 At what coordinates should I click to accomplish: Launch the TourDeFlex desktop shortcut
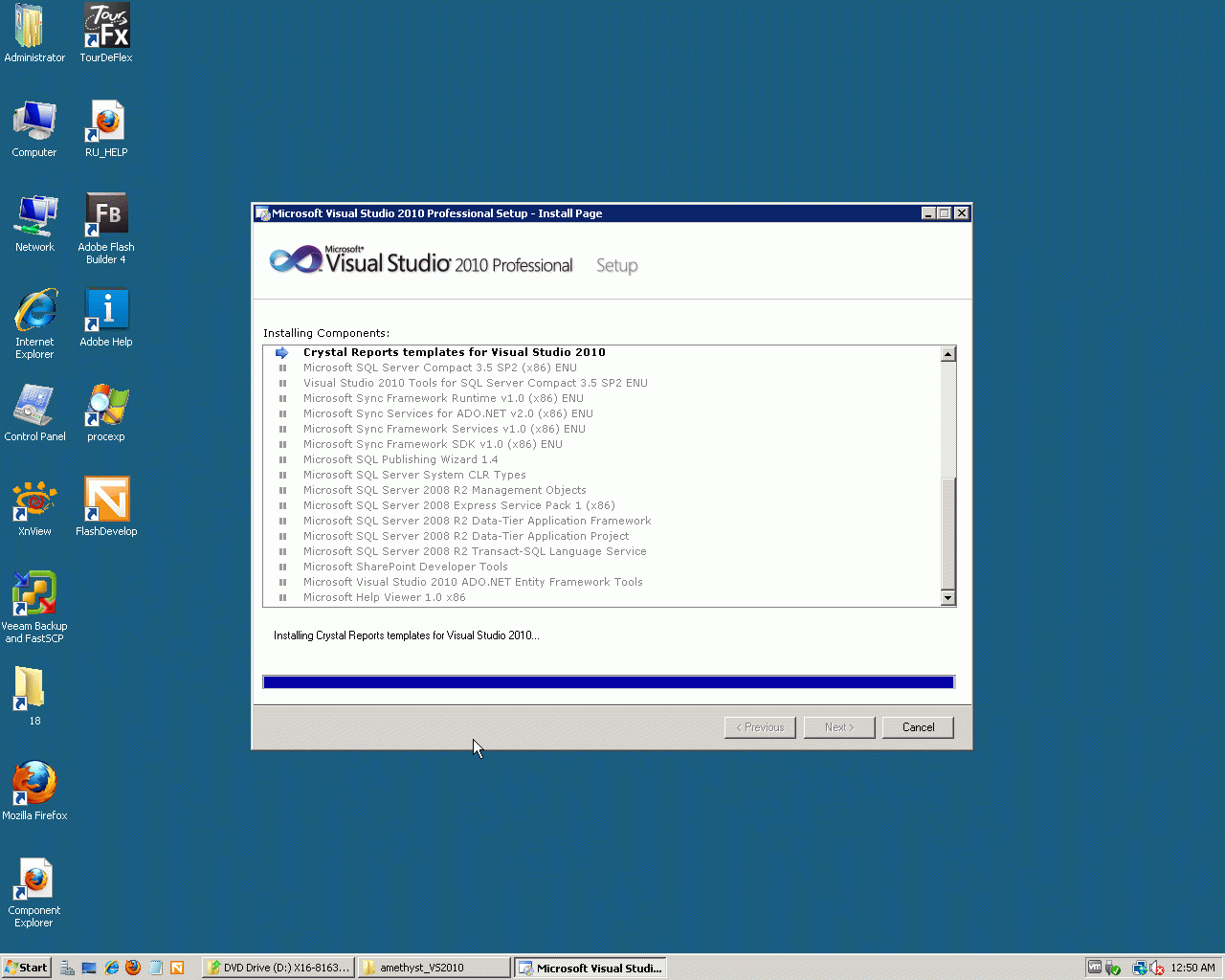pos(106,33)
